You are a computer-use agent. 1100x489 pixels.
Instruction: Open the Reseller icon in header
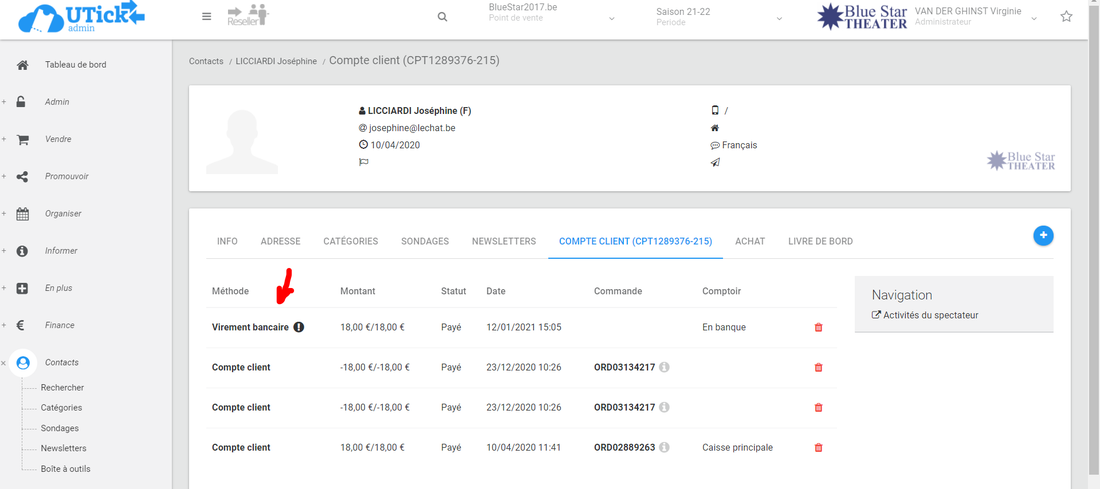tap(247, 16)
